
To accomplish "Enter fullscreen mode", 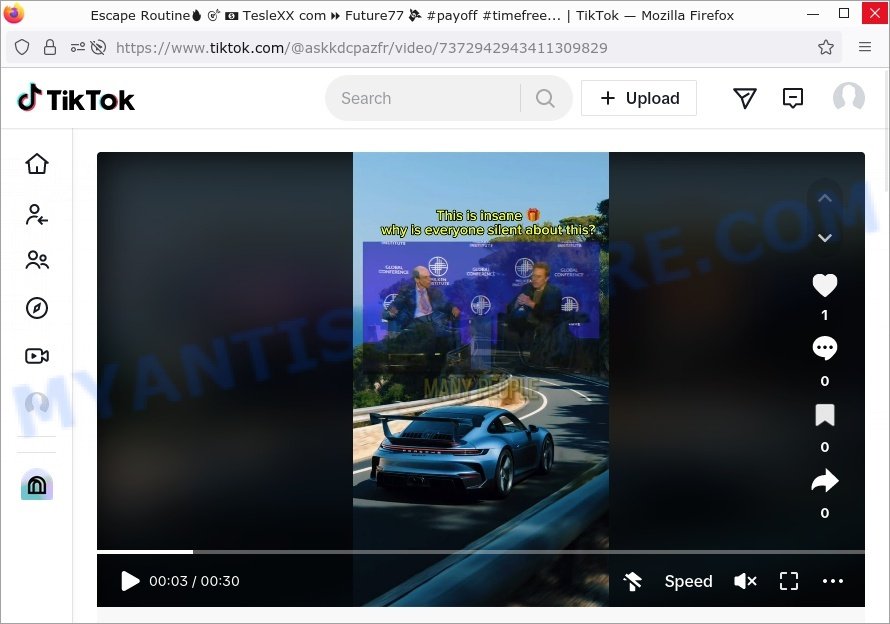I will [x=789, y=581].
